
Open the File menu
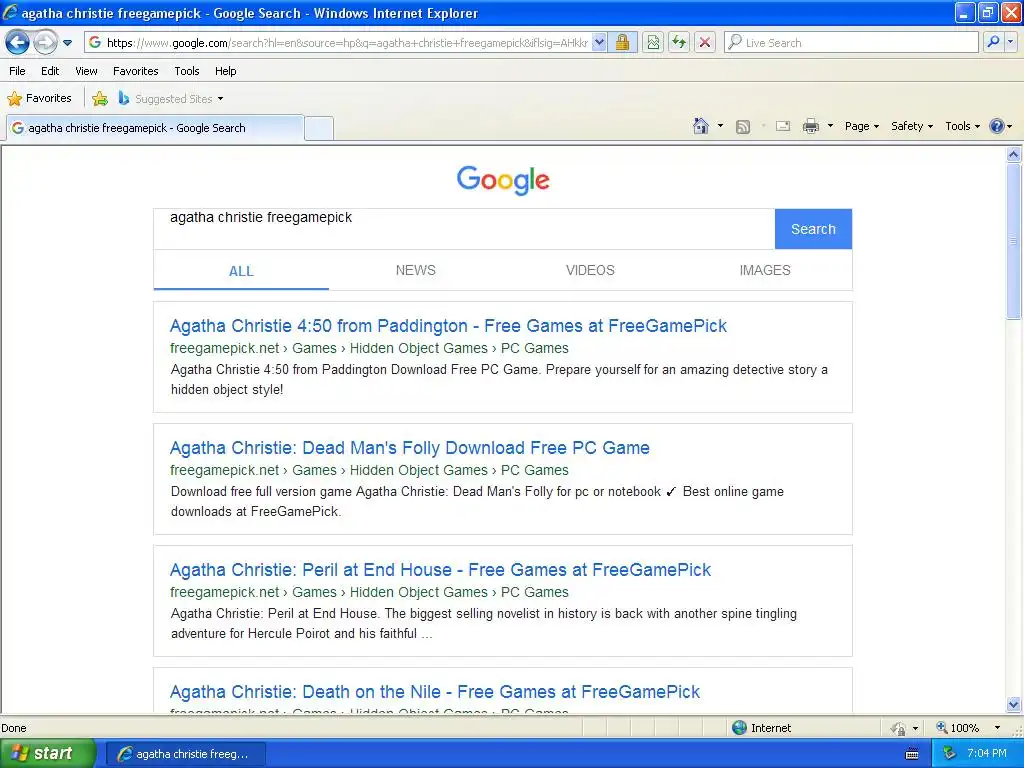click(x=18, y=71)
